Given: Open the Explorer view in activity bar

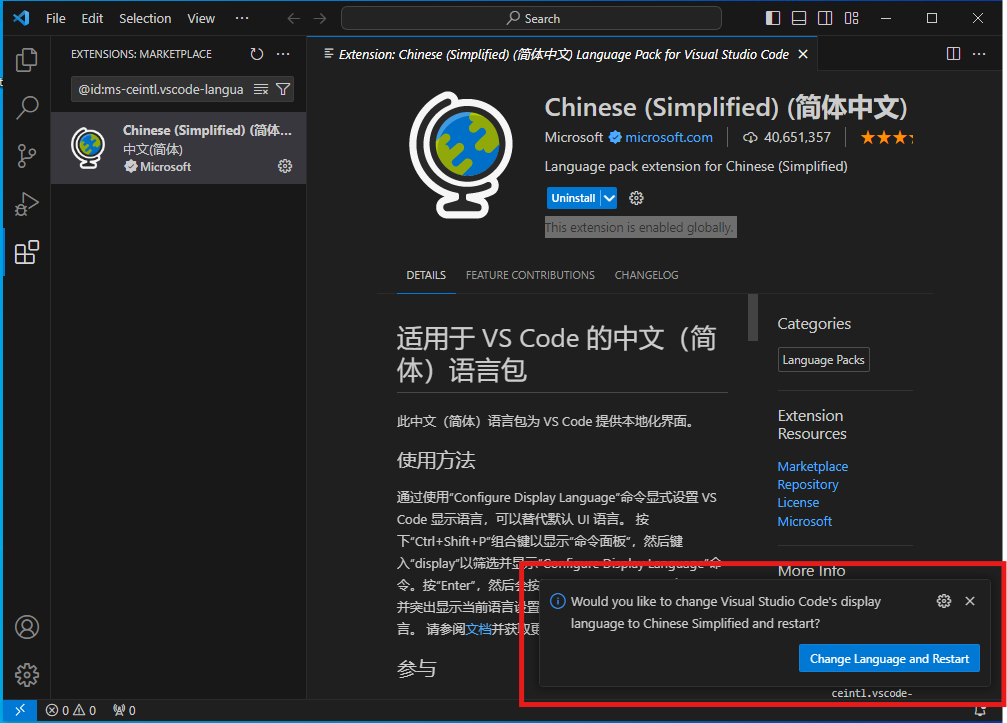Looking at the screenshot, I should (x=26, y=60).
